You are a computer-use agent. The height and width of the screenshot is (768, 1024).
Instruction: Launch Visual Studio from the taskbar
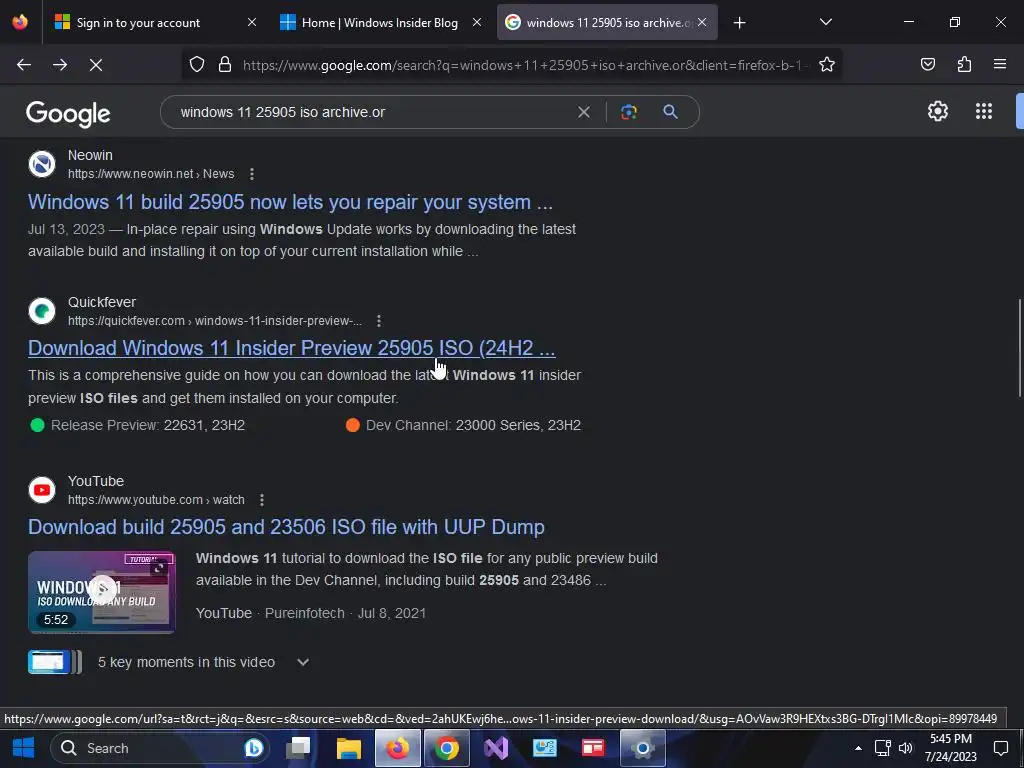click(496, 748)
